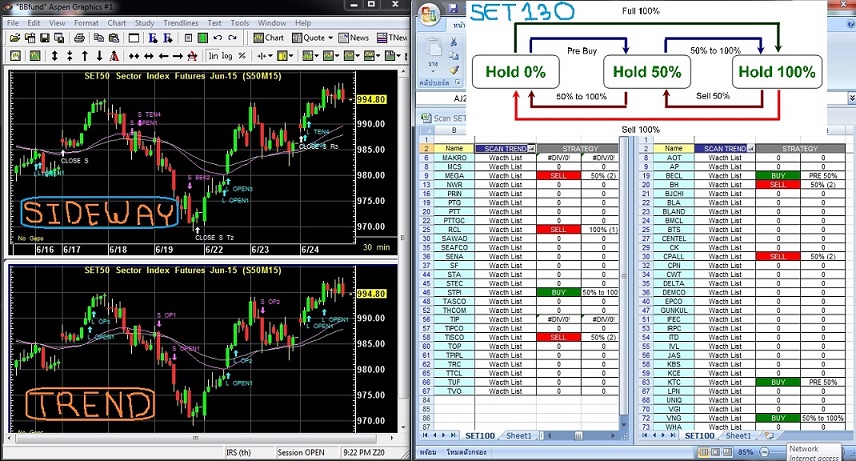This screenshot has width=856, height=461.
Task: Click the Redo arrow in Aspen toolbar
Action: pos(233,38)
